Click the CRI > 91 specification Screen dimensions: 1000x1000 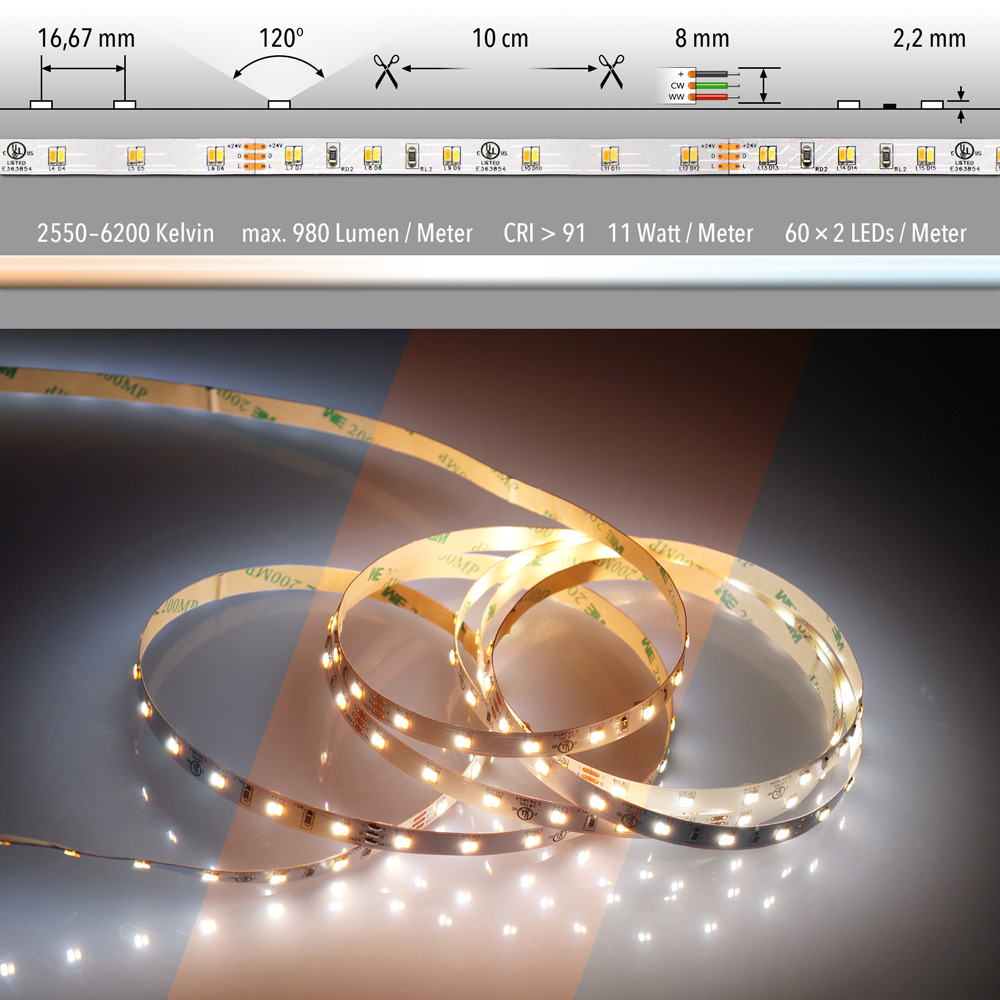(x=544, y=233)
